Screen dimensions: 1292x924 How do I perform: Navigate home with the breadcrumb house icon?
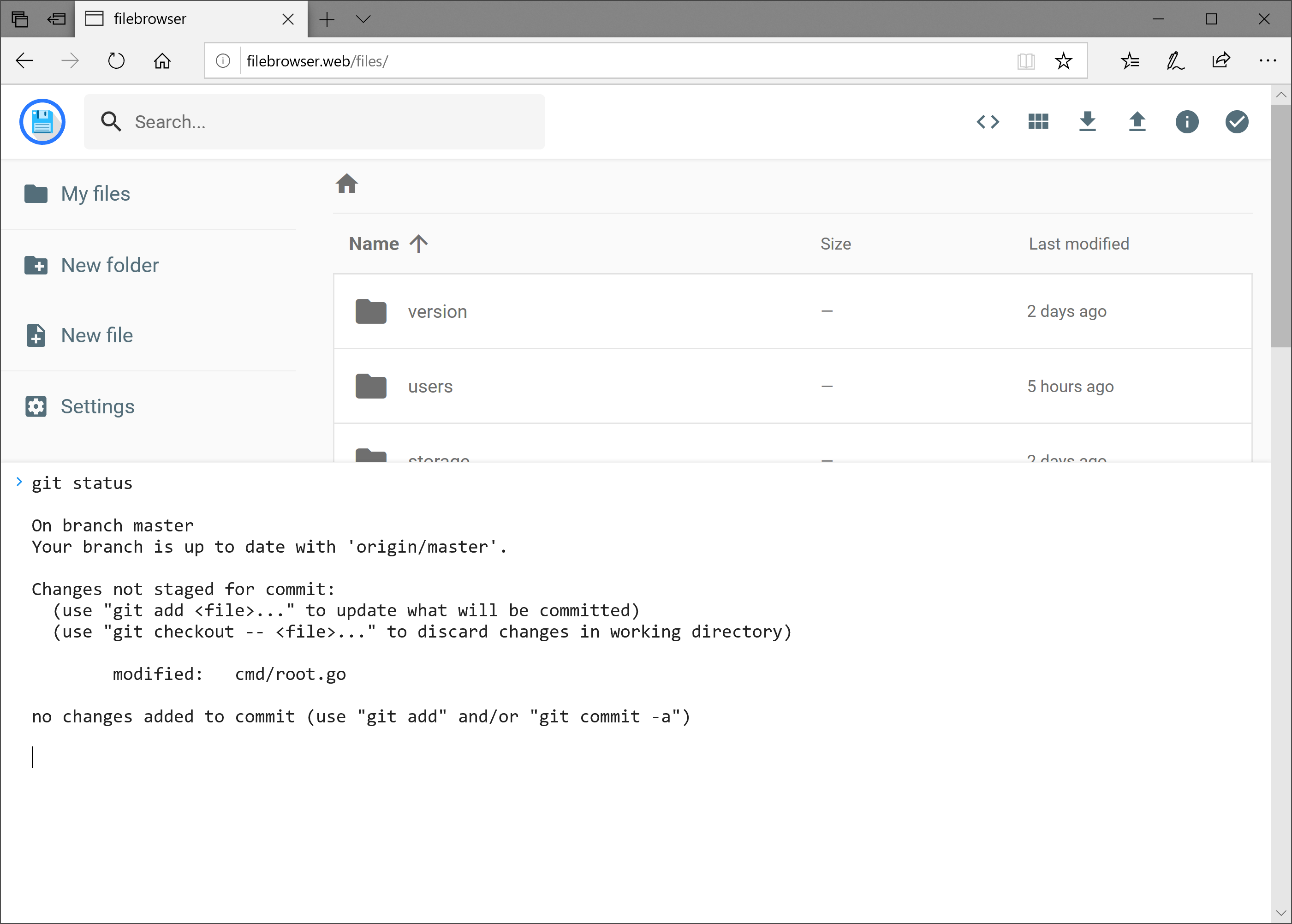point(346,183)
